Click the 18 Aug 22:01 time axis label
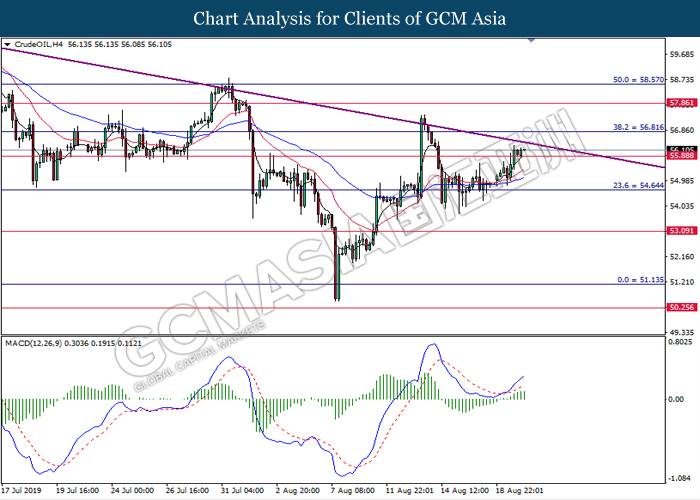 coord(520,490)
